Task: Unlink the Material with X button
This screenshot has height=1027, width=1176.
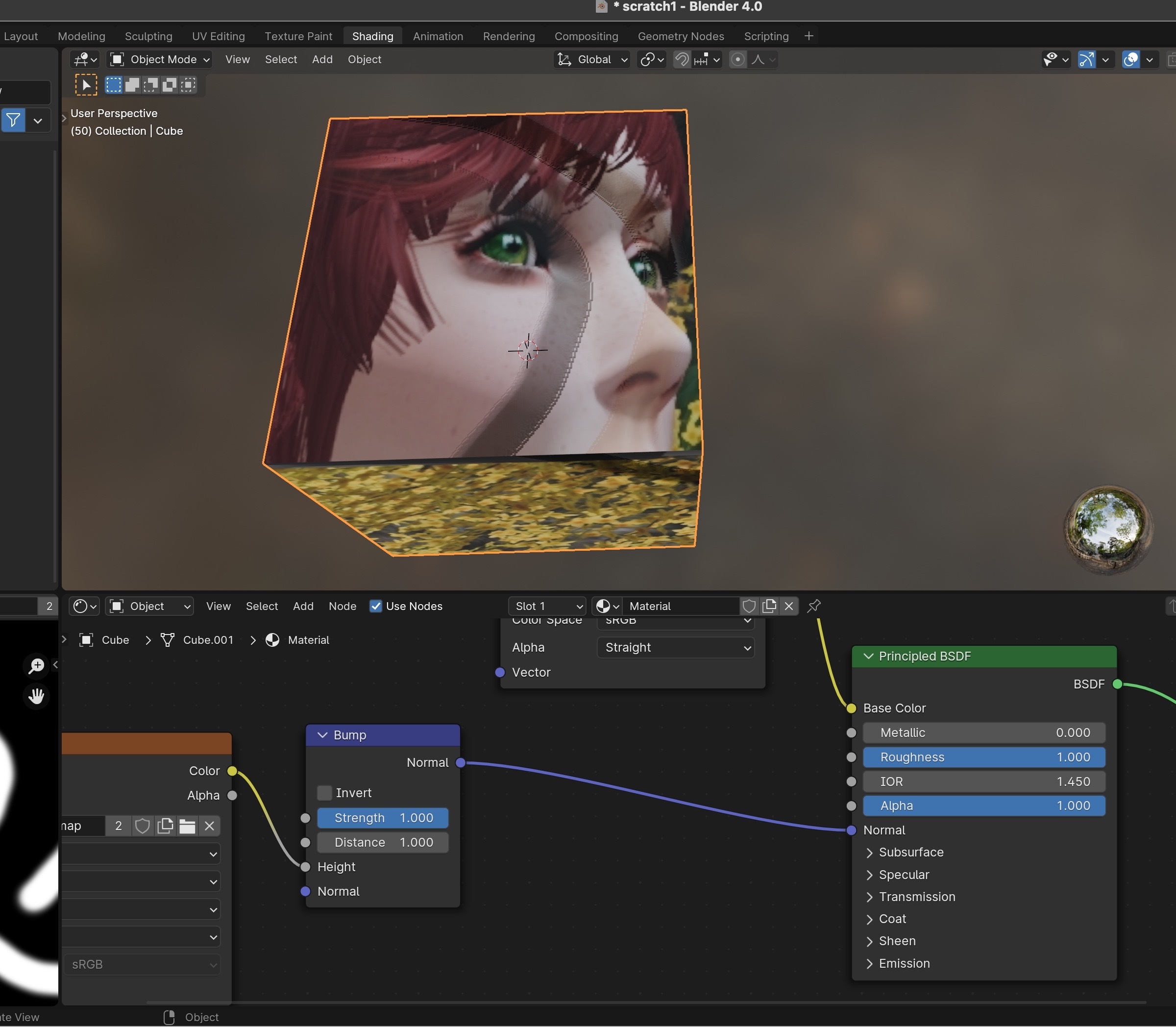Action: click(x=789, y=606)
